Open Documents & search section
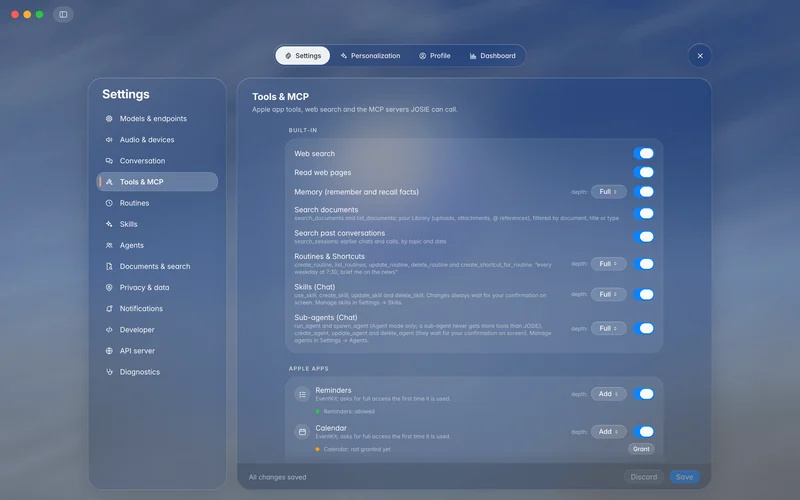Screen dimensions: 800x500 coord(157,266)
